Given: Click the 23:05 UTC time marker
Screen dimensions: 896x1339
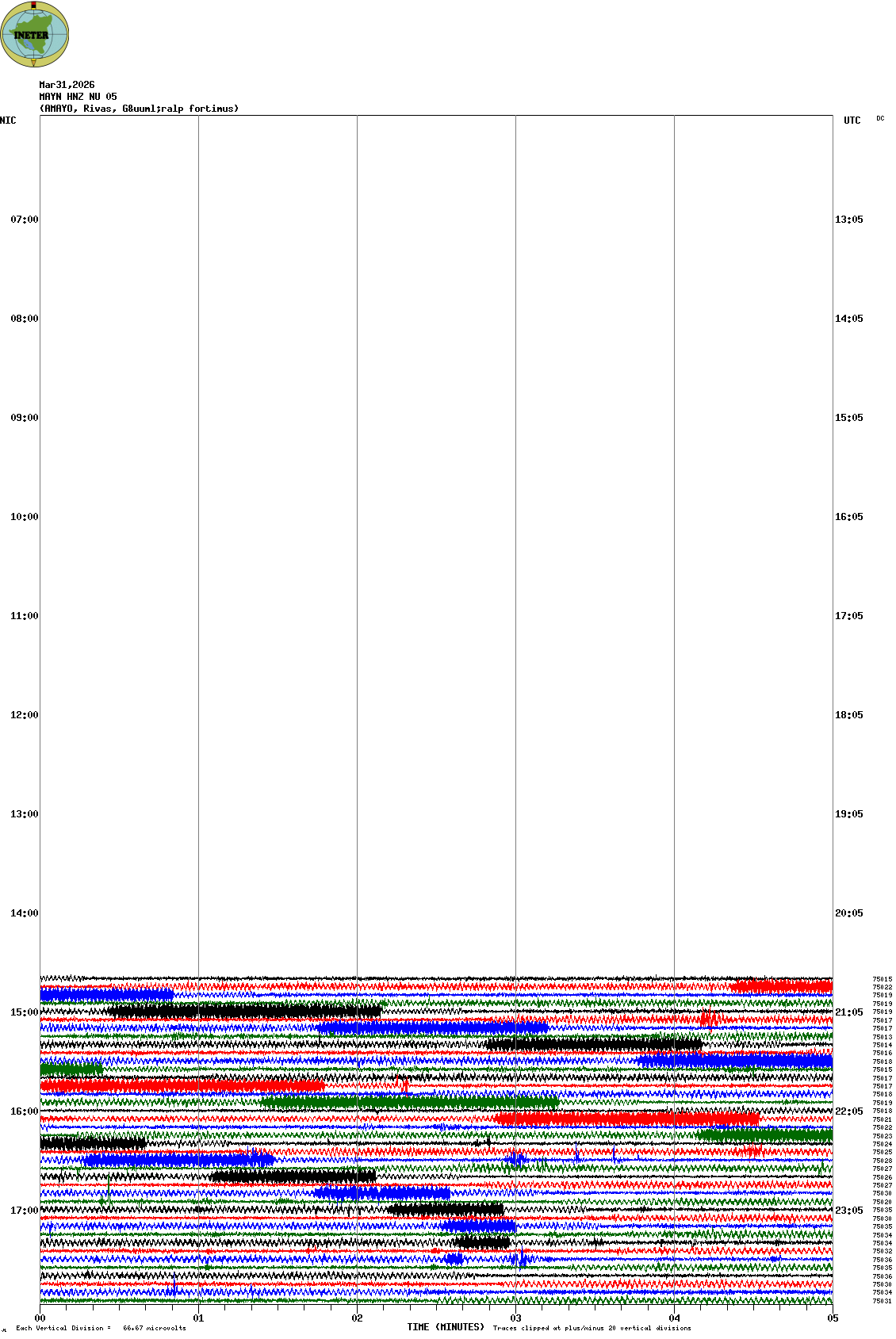Looking at the screenshot, I should pos(848,1211).
